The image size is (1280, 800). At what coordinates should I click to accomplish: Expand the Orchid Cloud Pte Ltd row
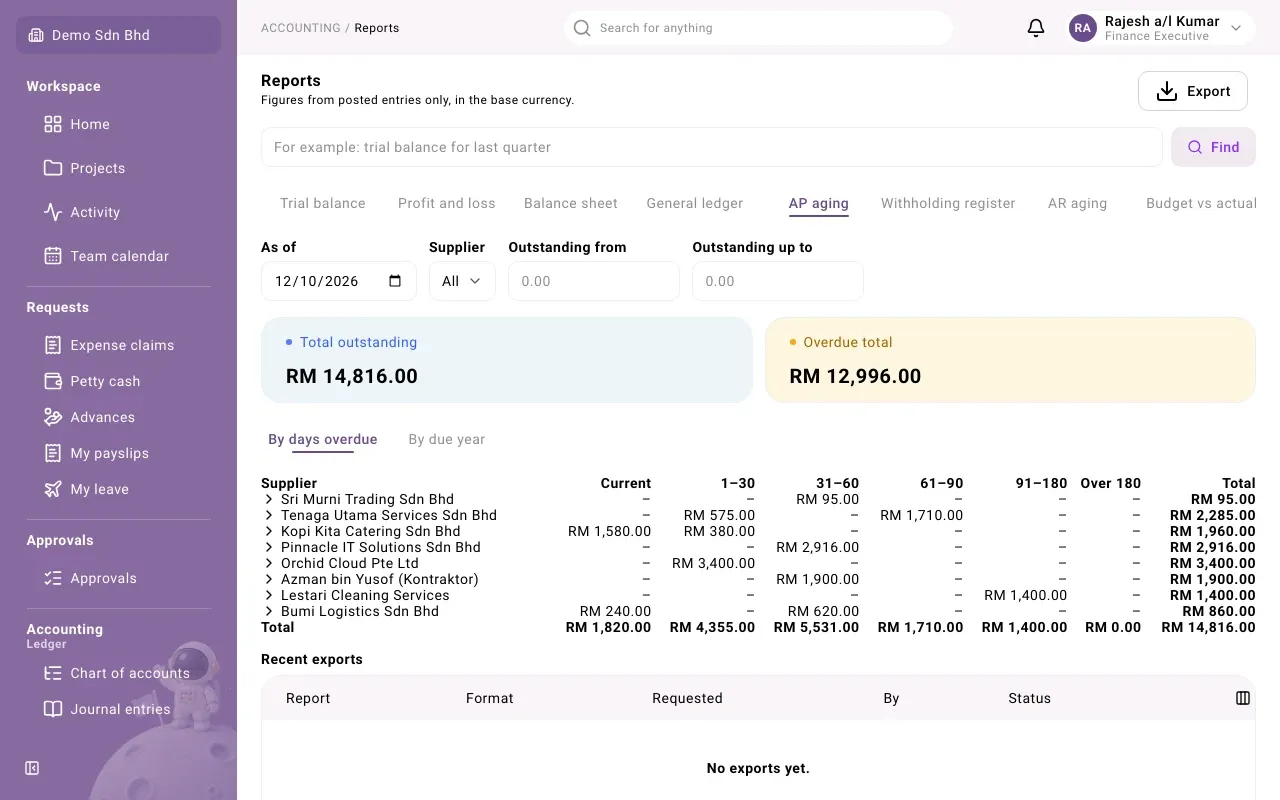point(269,563)
